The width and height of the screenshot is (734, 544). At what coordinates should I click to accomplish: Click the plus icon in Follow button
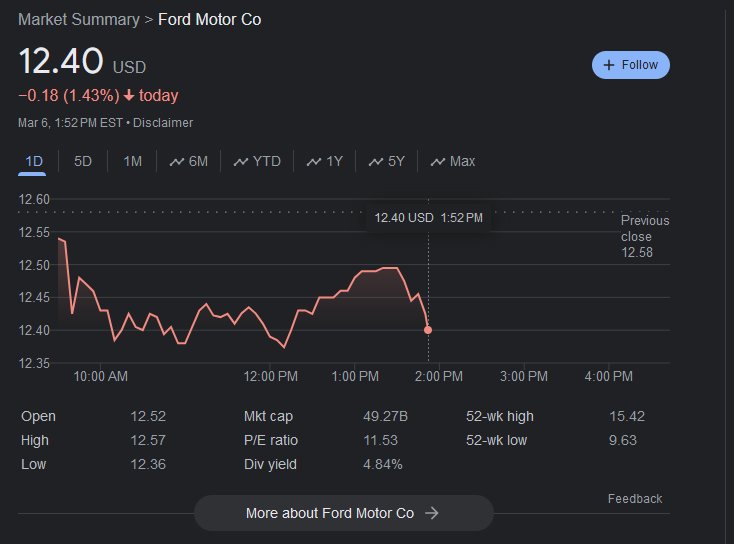609,65
